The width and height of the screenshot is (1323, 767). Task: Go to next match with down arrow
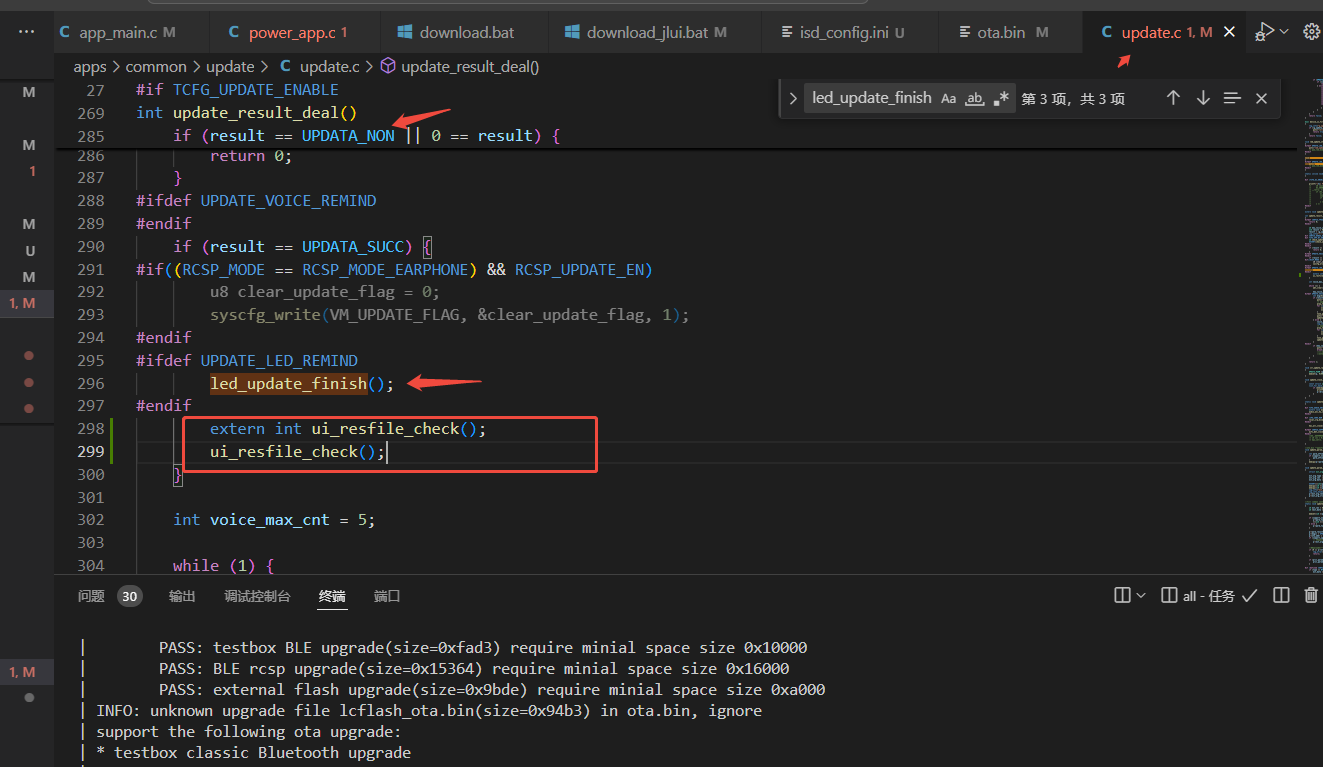click(1203, 98)
